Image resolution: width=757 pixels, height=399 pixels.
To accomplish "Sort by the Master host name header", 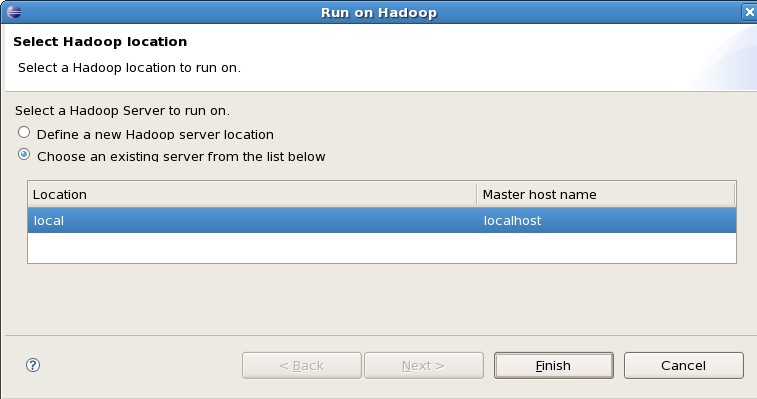I will pos(605,195).
